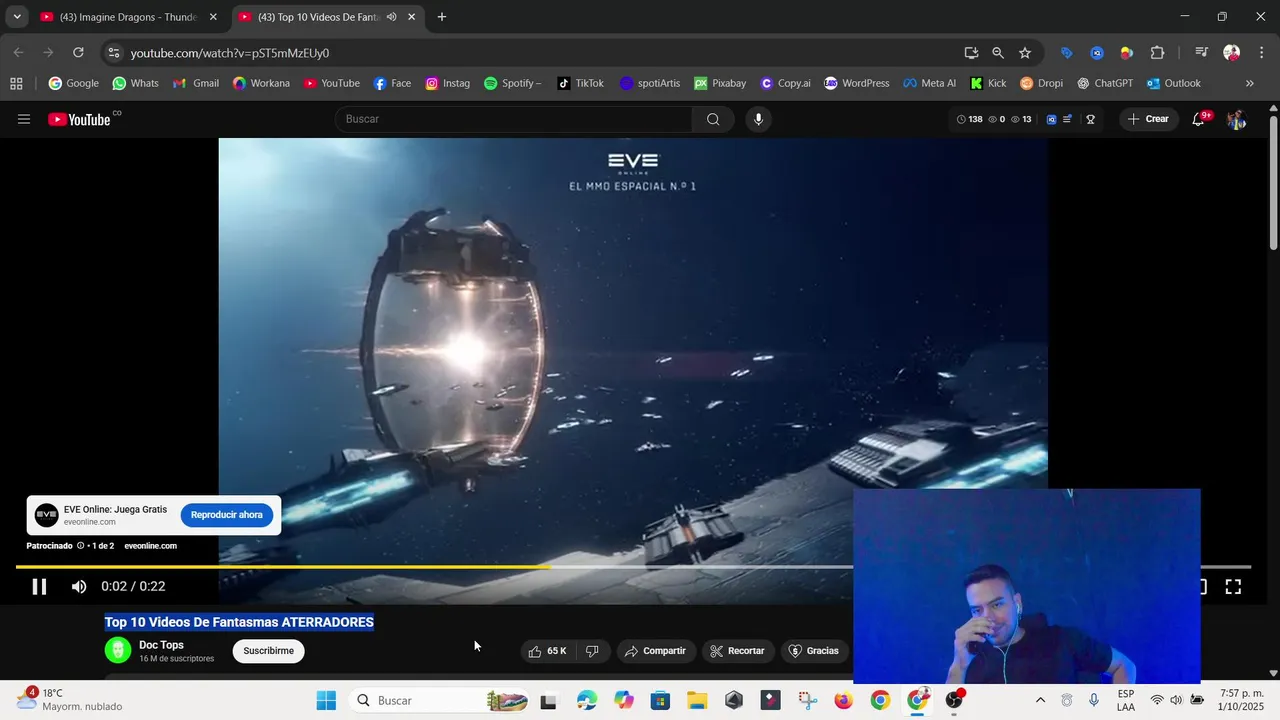
Task: Click the EVE Online: Juega Gratis ad title
Action: (115, 510)
